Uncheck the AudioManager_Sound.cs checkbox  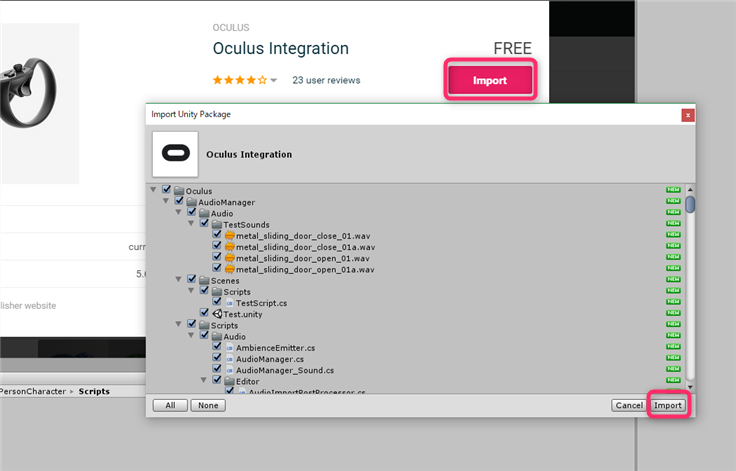217,369
